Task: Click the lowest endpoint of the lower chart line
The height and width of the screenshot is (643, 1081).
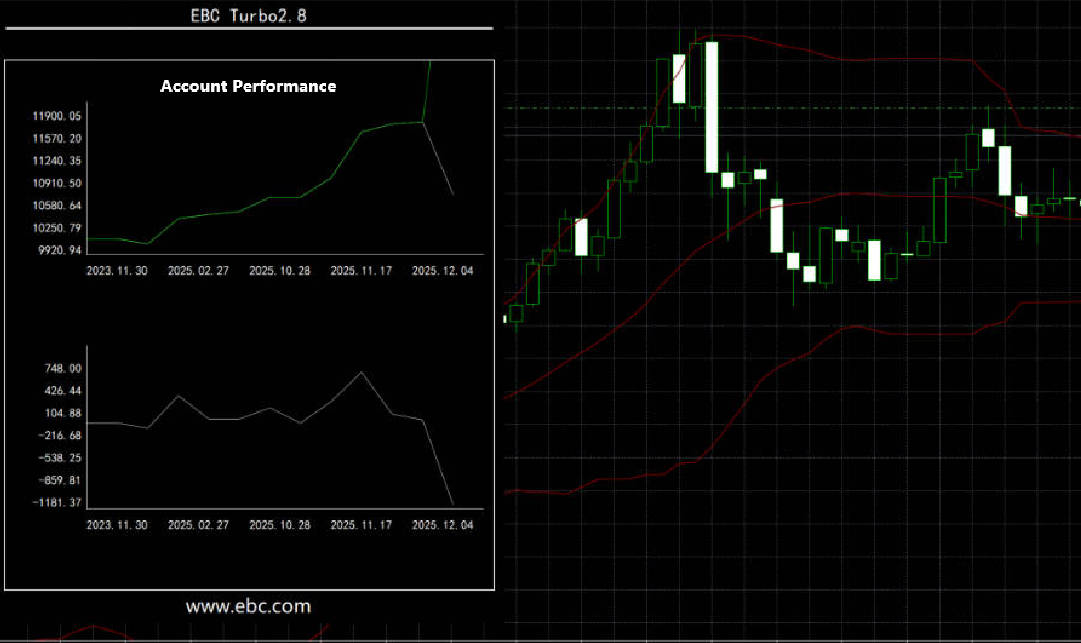Action: [x=453, y=504]
